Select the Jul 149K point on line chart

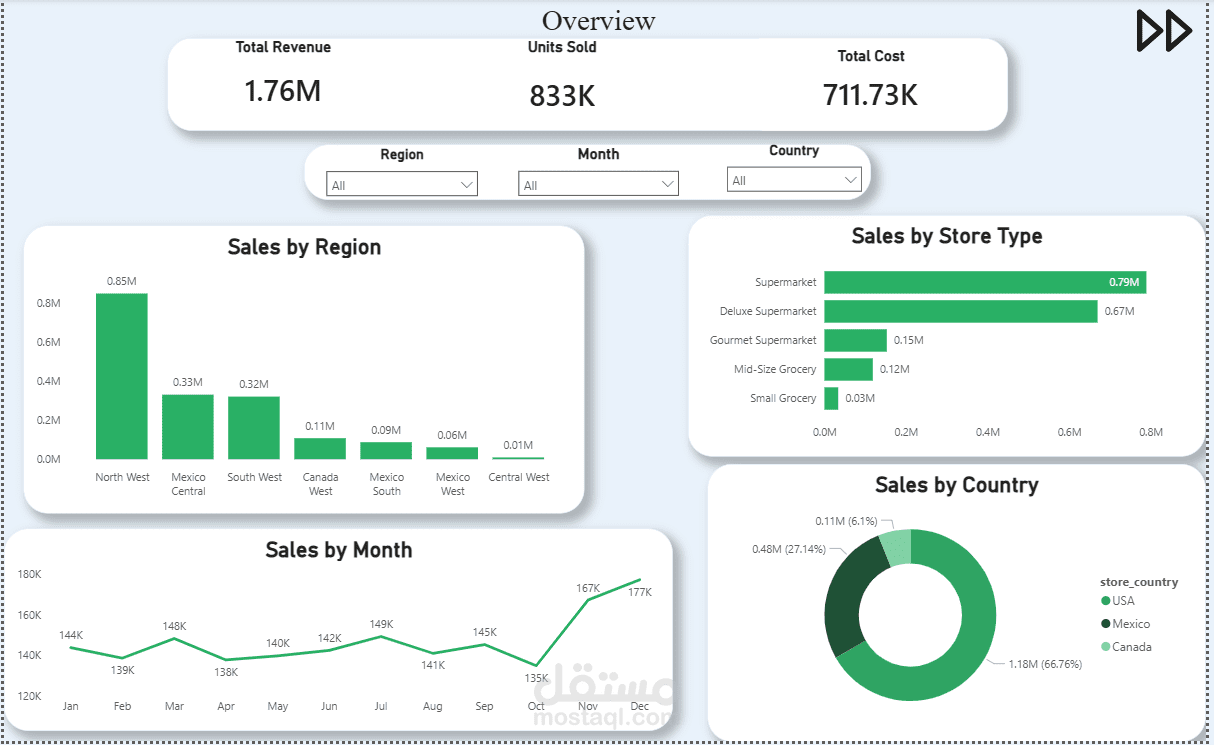click(381, 636)
